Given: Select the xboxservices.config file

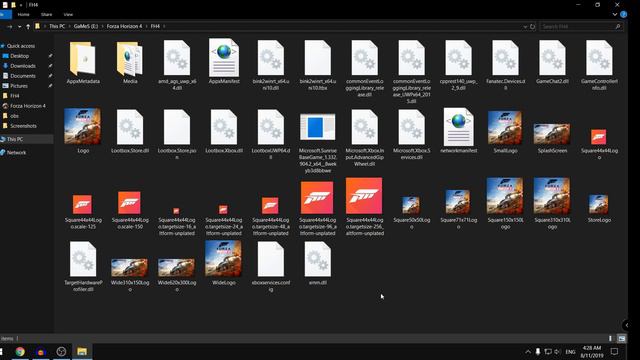Looking at the screenshot, I should tap(271, 266).
